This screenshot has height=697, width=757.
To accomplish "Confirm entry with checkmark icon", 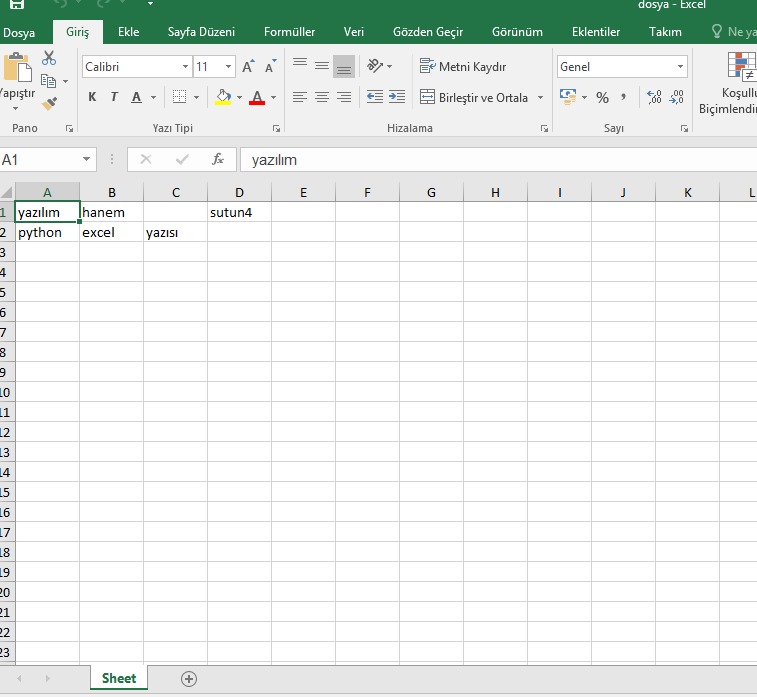I will click(x=182, y=159).
